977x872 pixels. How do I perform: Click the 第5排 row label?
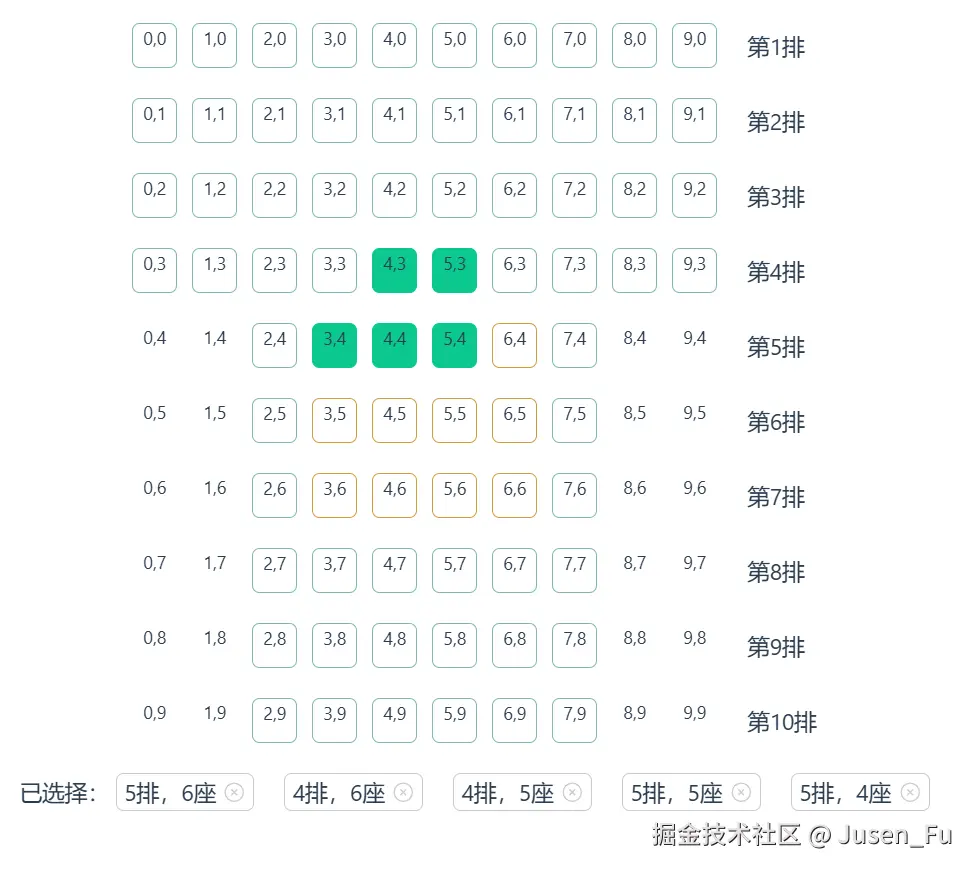pos(776,347)
